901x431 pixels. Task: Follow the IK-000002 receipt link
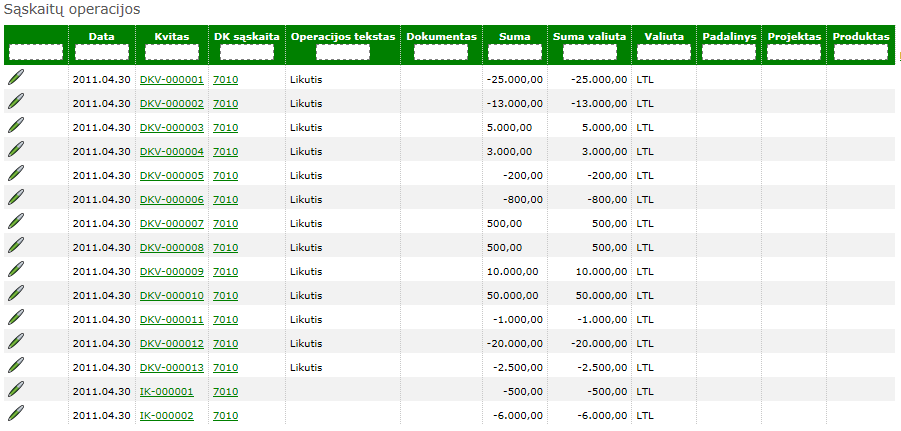pos(167,416)
